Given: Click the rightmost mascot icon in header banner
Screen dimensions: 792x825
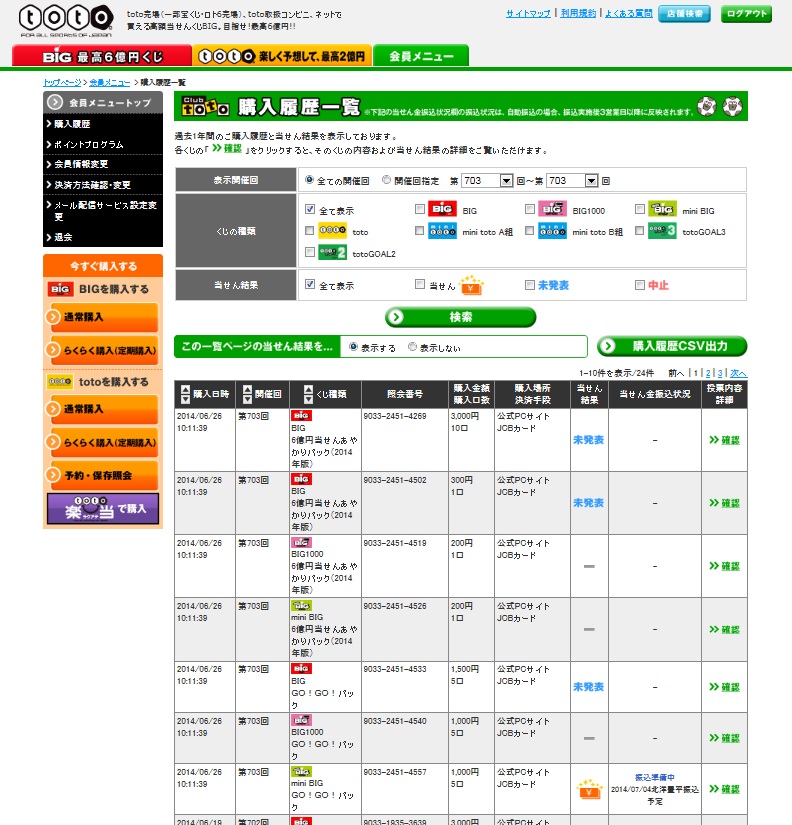Looking at the screenshot, I should [x=732, y=107].
